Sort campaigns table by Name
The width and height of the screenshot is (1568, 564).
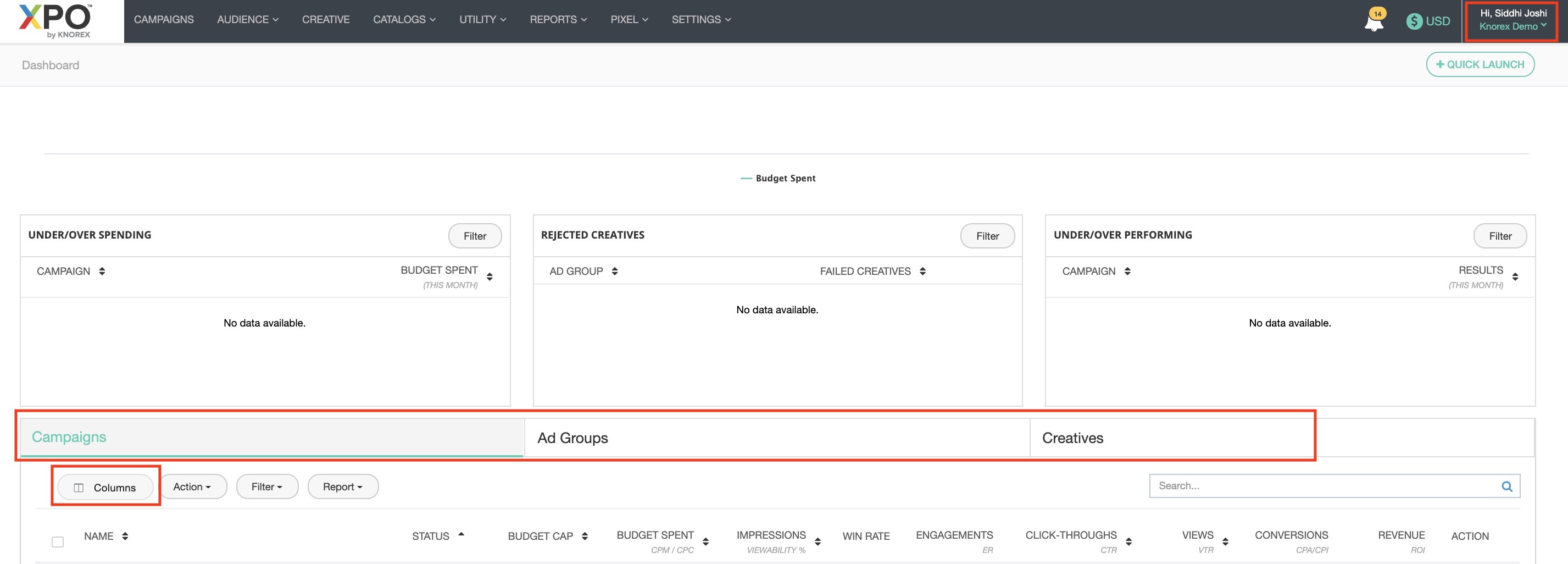[125, 536]
